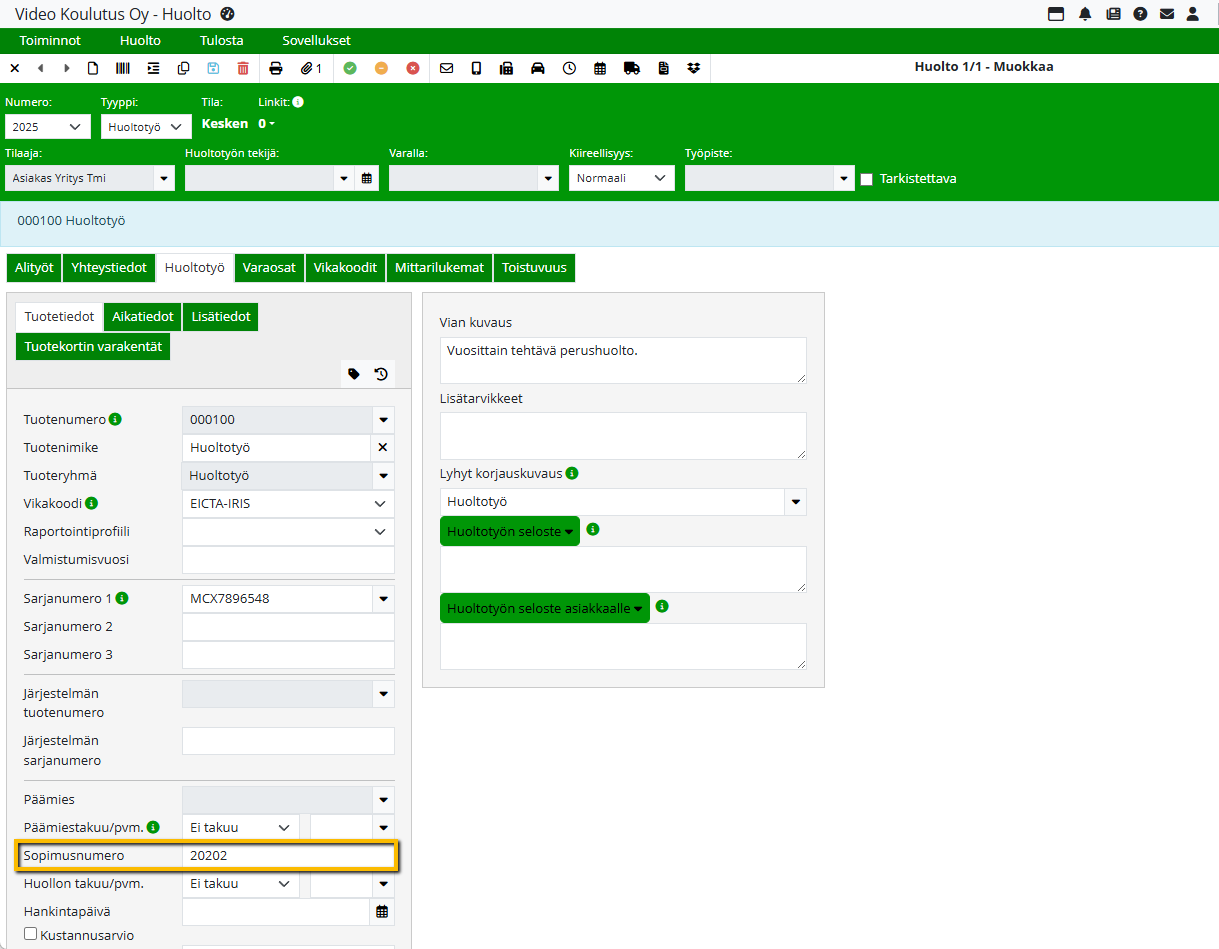This screenshot has width=1219, height=949.
Task: Click the green checkmark status icon
Action: pyautogui.click(x=350, y=68)
